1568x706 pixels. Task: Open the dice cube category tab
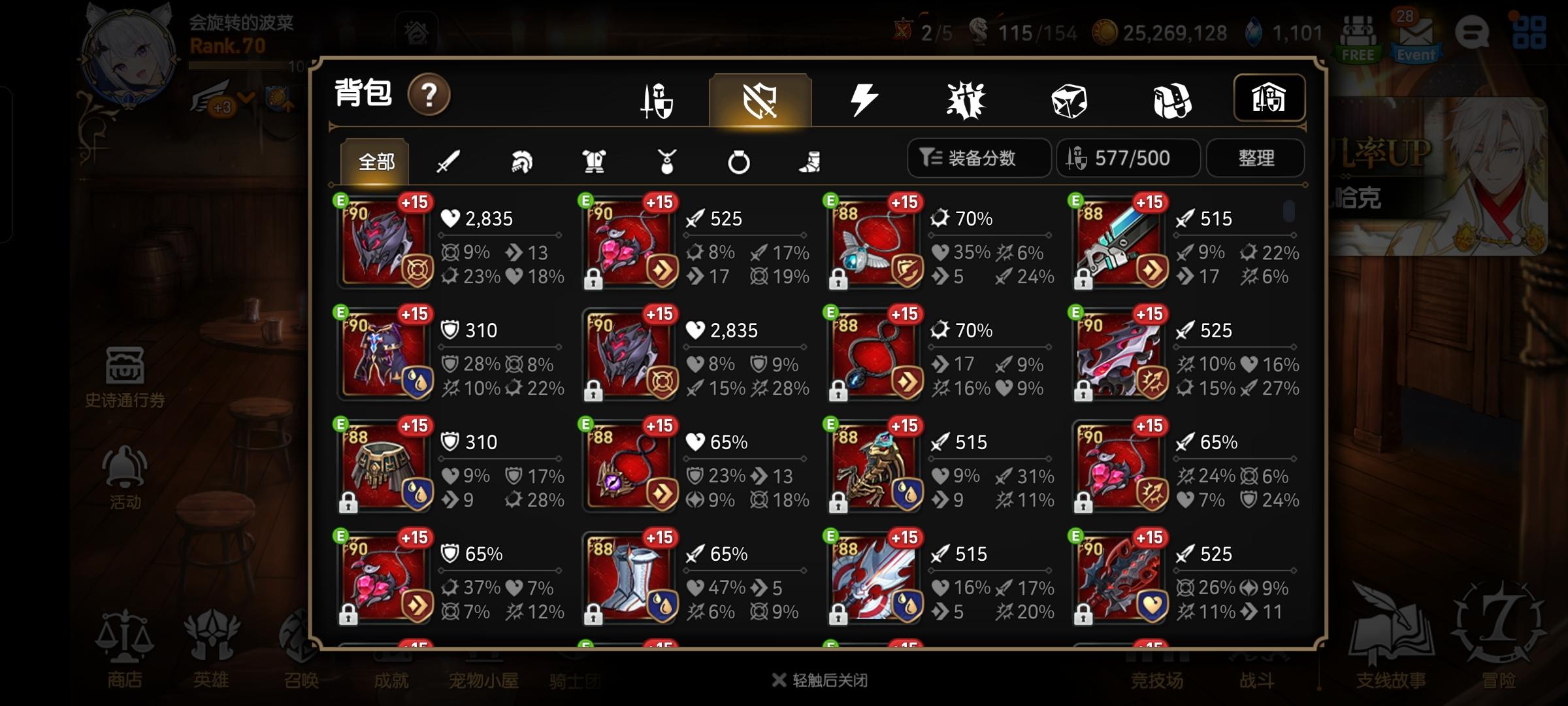(x=1069, y=101)
